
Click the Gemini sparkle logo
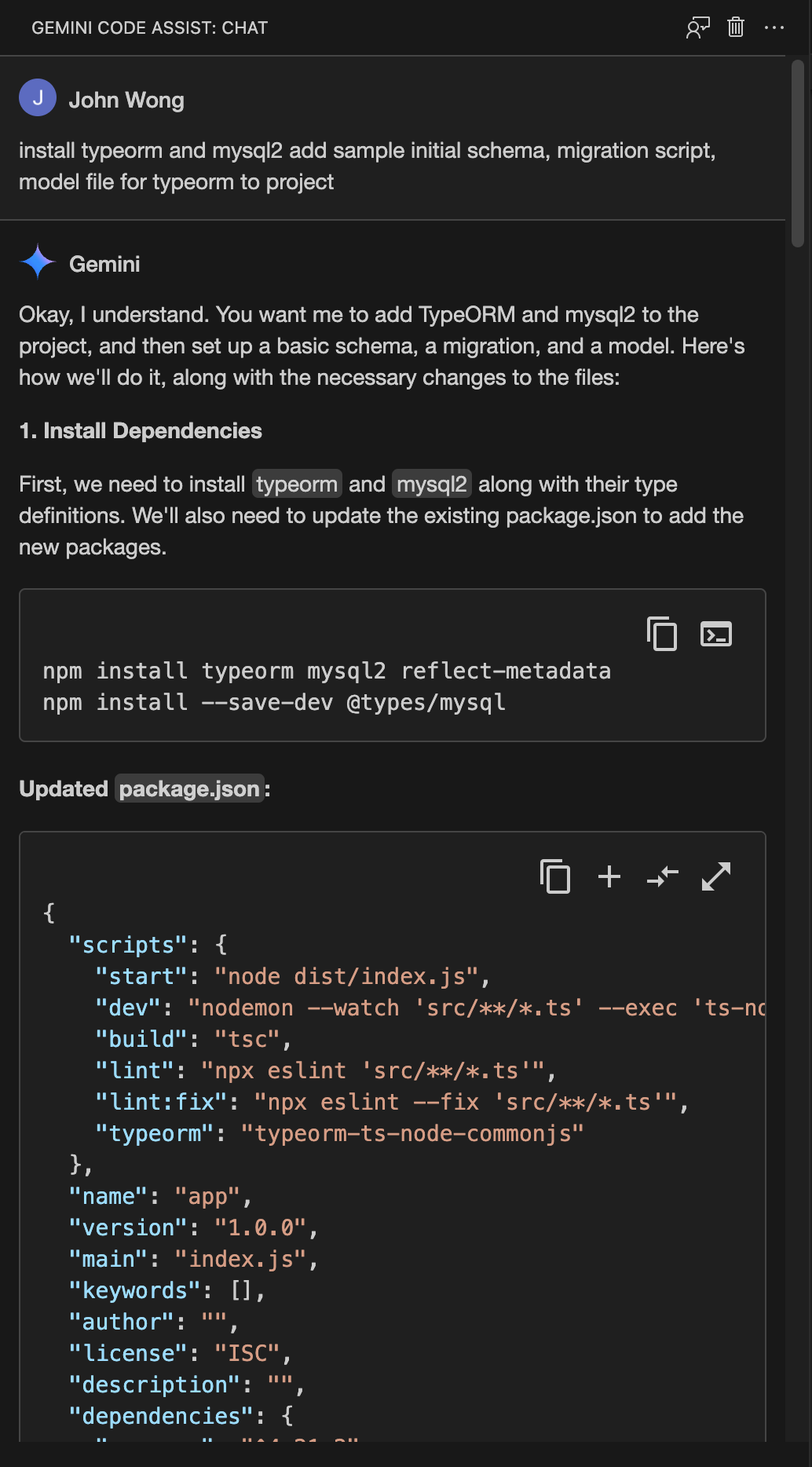(x=38, y=262)
